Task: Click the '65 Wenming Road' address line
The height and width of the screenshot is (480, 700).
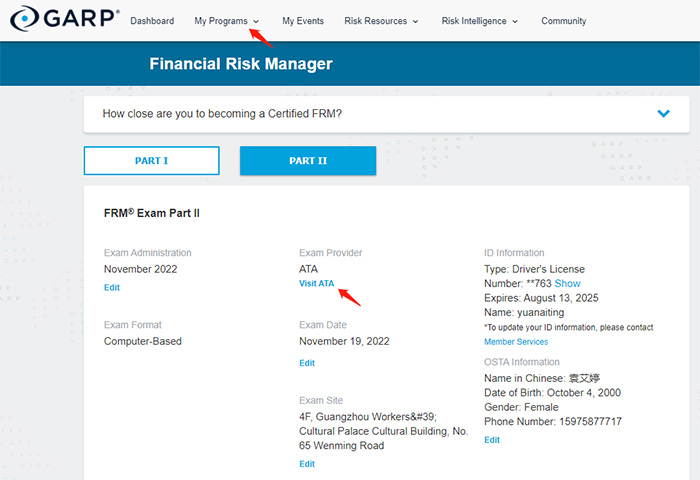Action: click(x=342, y=446)
